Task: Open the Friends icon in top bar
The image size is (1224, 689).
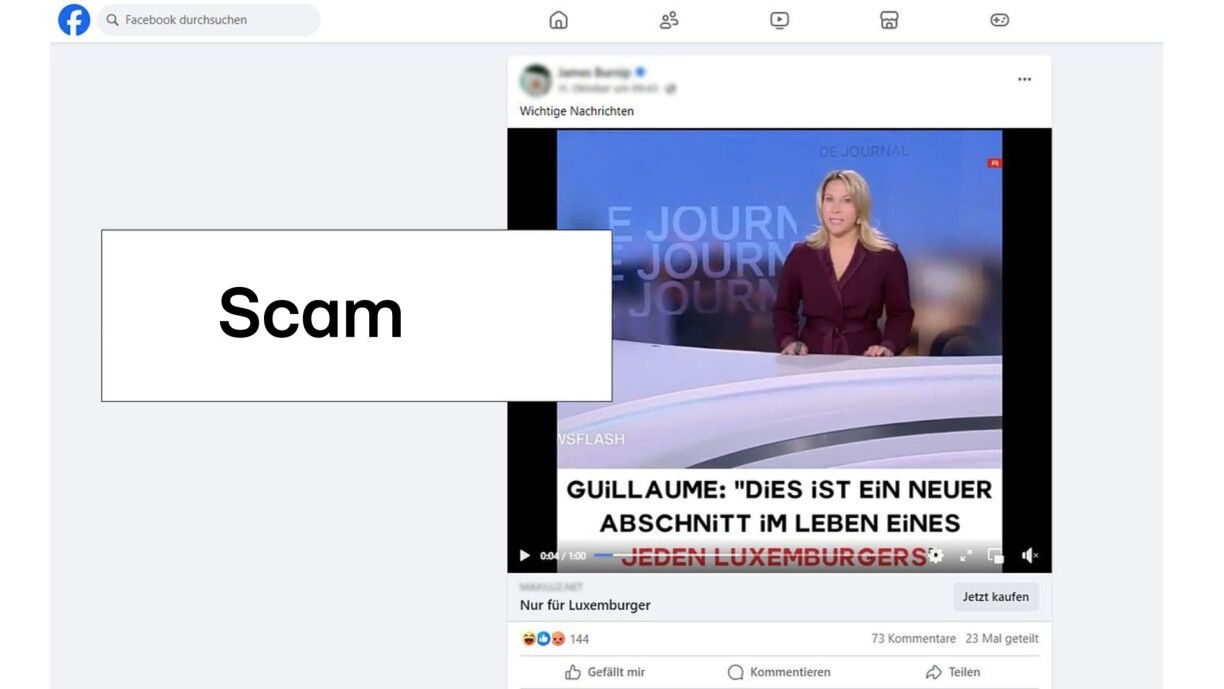Action: click(669, 20)
